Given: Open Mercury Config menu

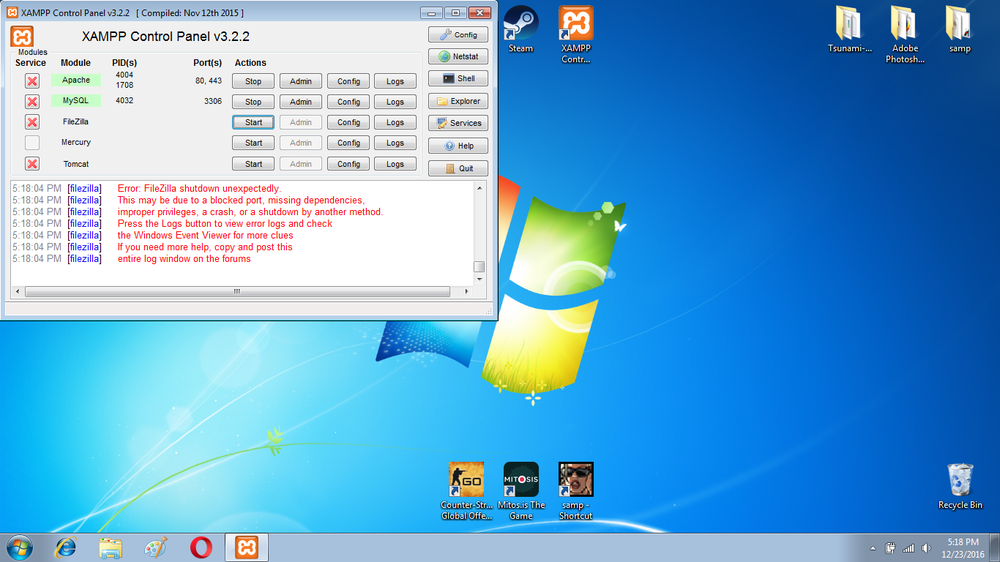Looking at the screenshot, I should click(x=348, y=143).
